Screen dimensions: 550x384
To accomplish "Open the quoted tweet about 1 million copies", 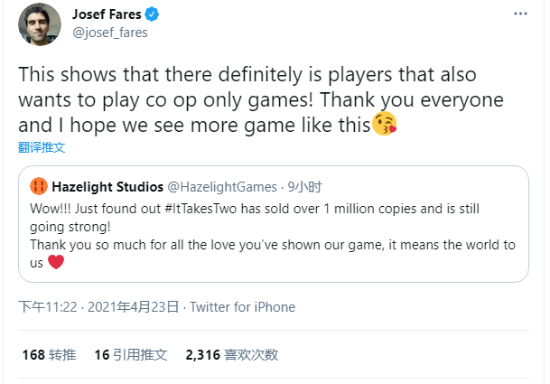I will 273,224.
